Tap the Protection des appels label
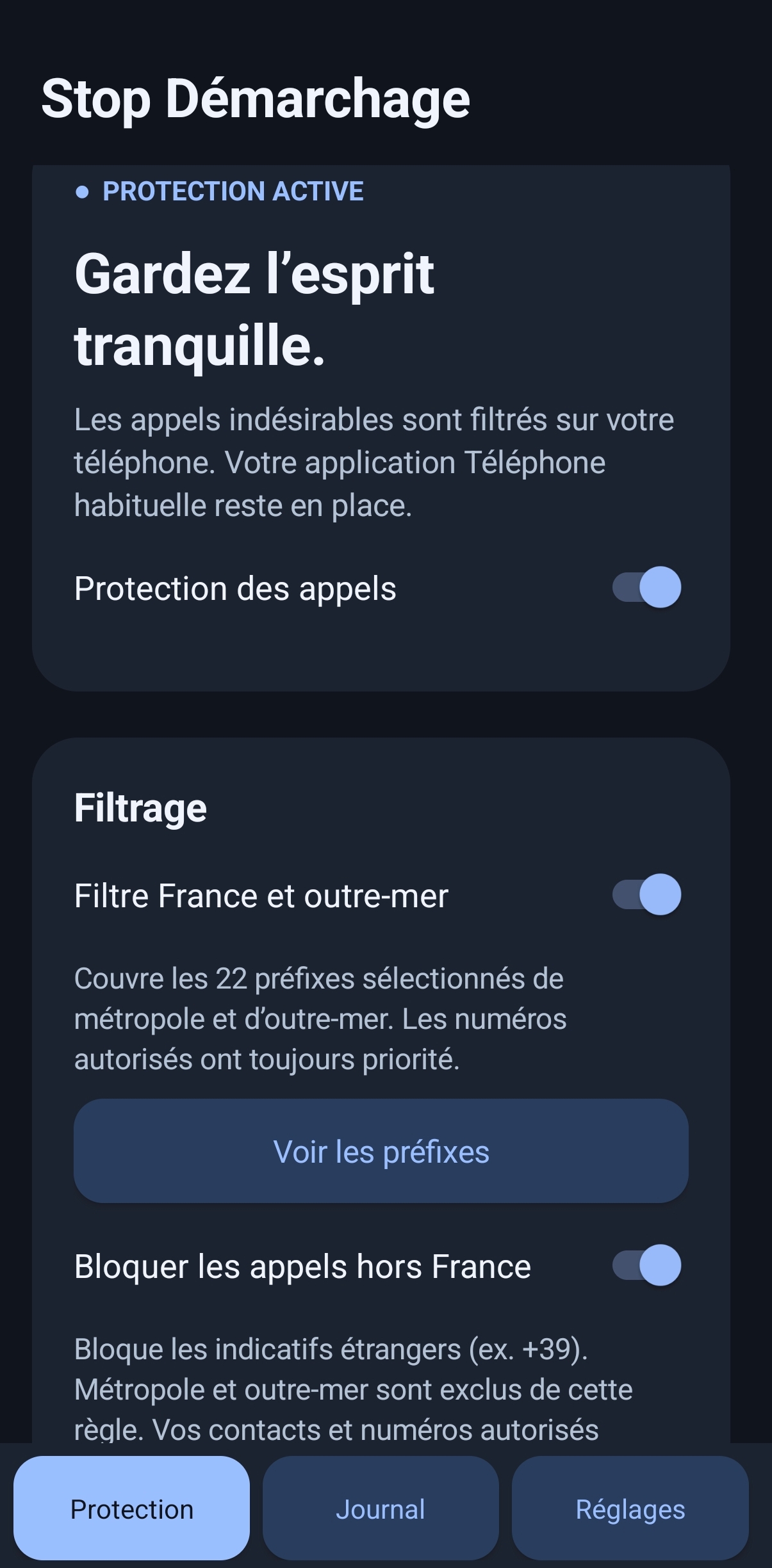 pos(235,588)
